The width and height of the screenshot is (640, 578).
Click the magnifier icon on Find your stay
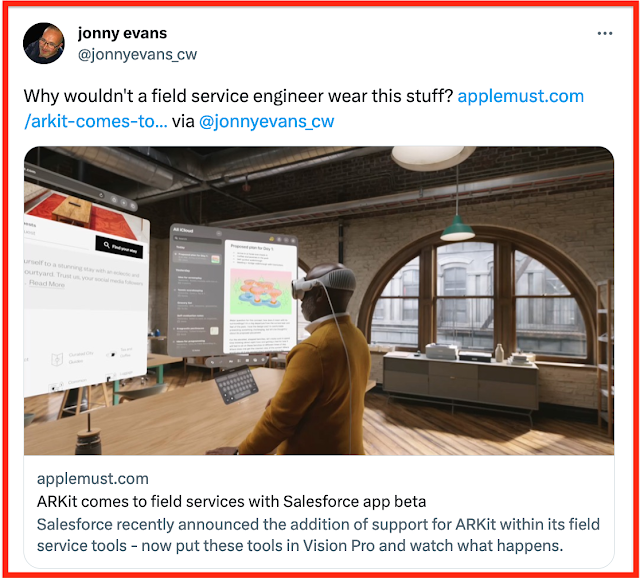pyautogui.click(x=107, y=245)
